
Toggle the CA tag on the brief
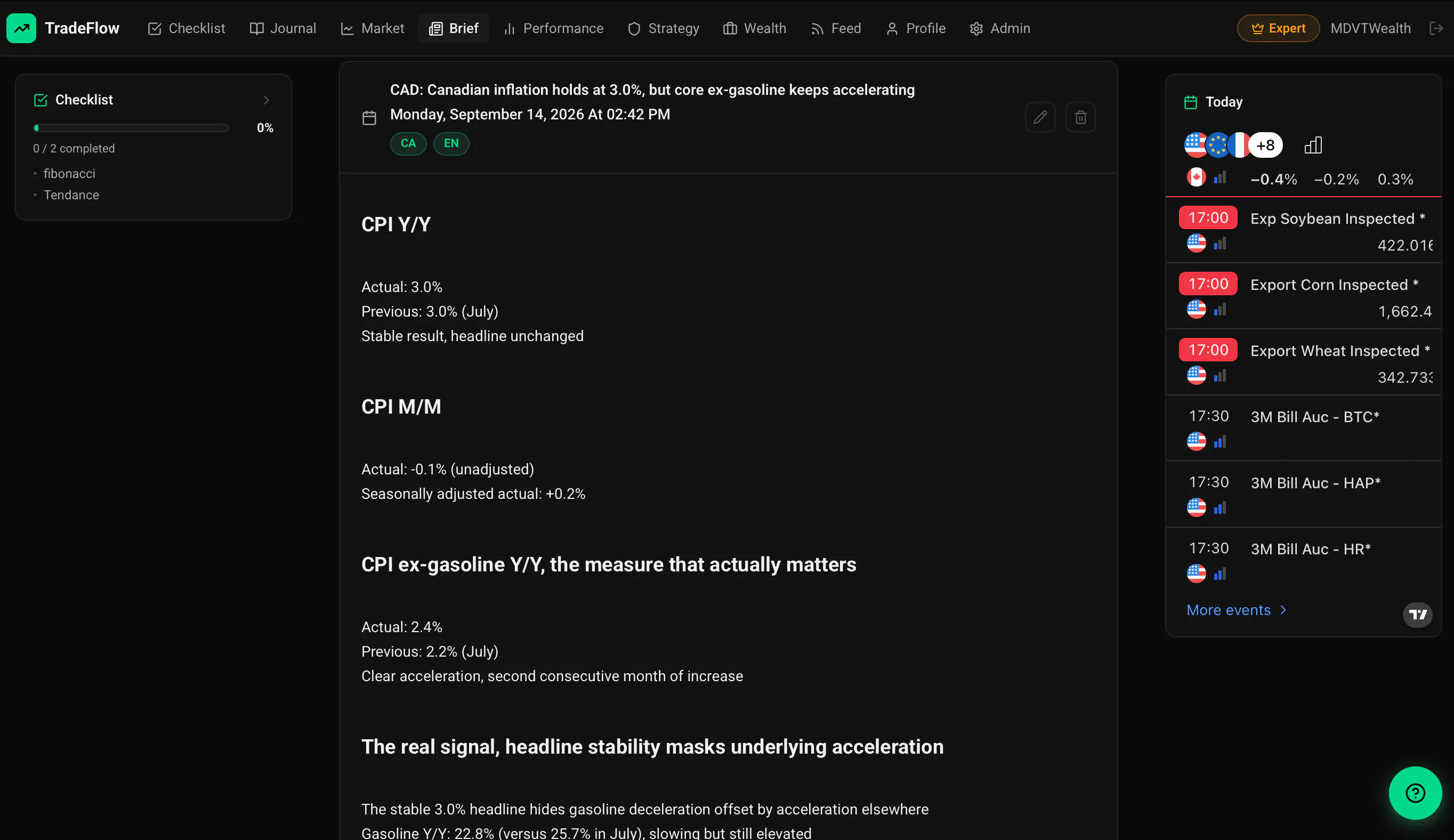pyautogui.click(x=408, y=144)
